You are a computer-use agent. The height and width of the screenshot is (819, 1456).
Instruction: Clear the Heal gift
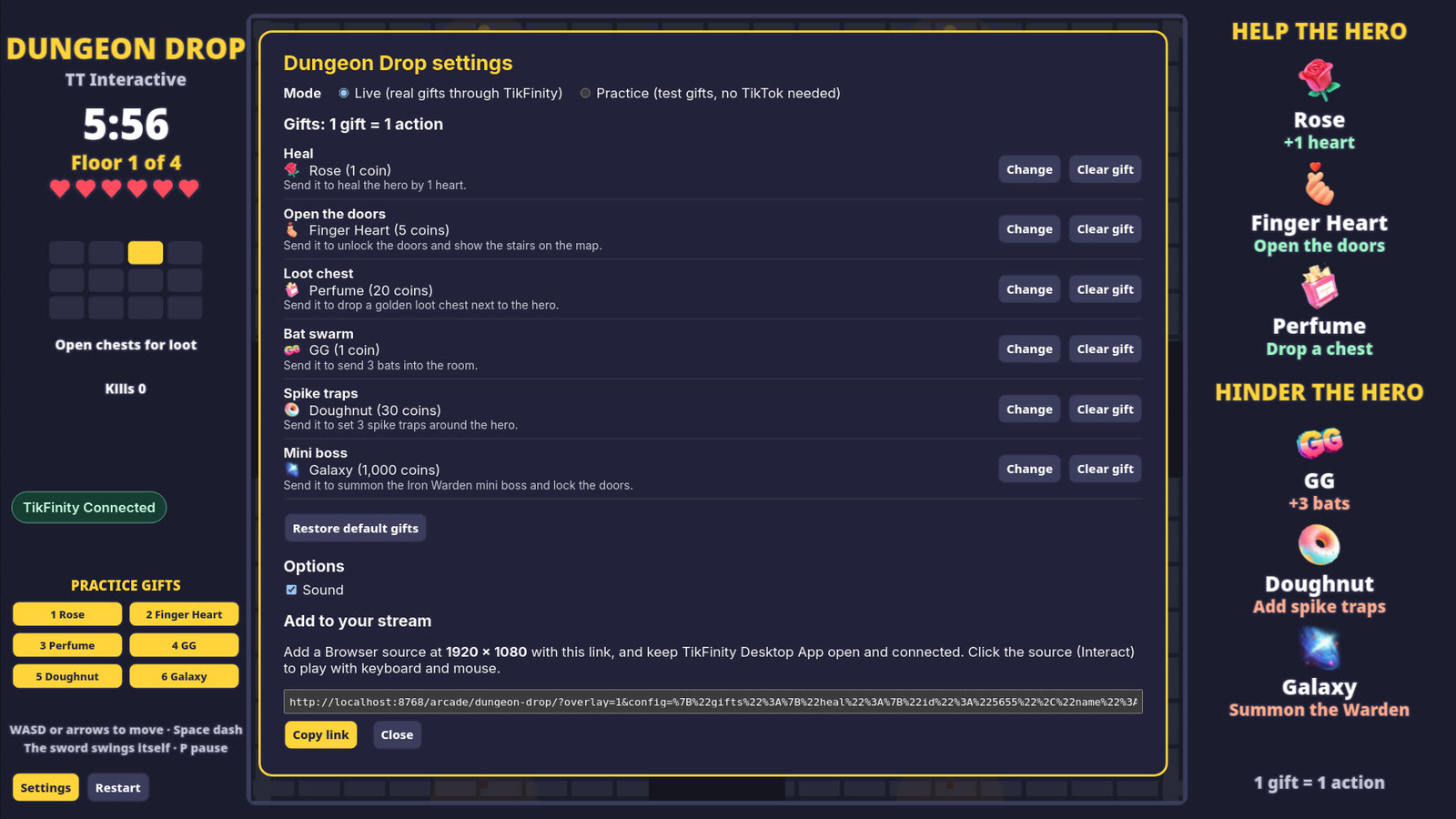point(1105,169)
